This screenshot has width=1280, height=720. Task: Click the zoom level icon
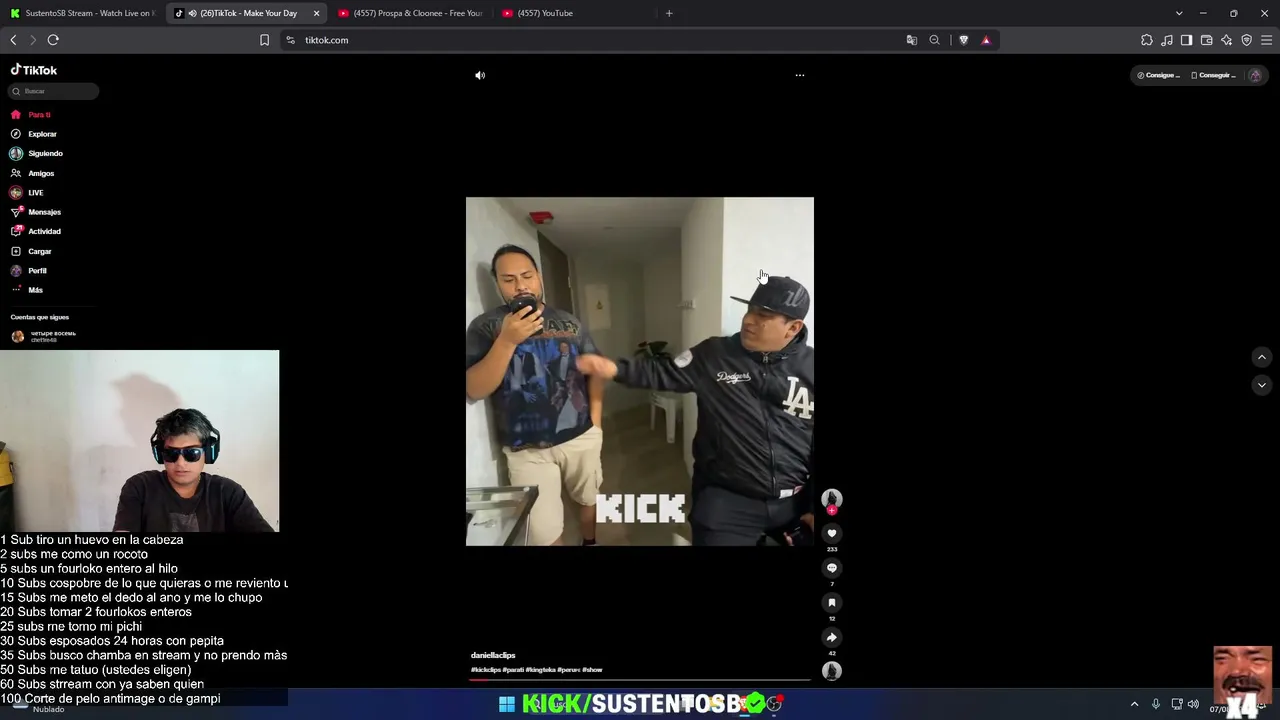[x=935, y=40]
